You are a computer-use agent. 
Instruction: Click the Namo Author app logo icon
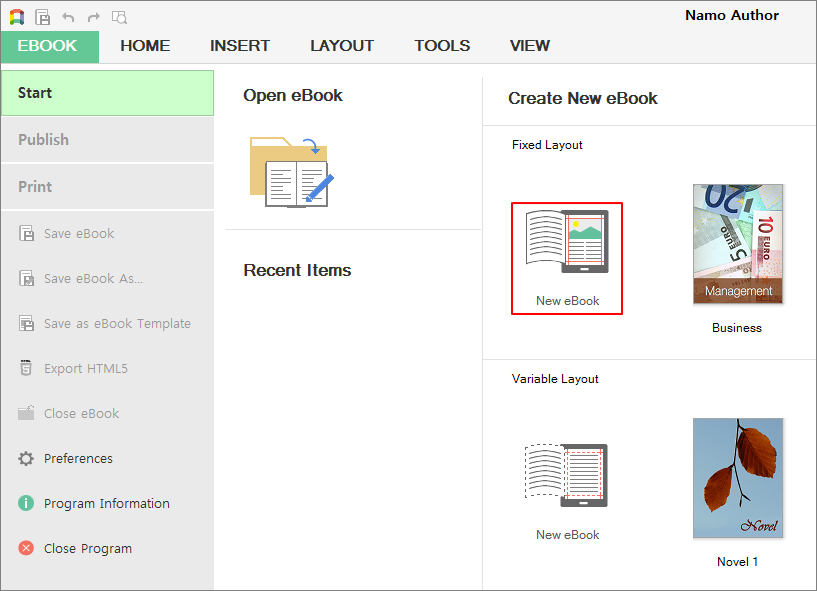pos(17,17)
